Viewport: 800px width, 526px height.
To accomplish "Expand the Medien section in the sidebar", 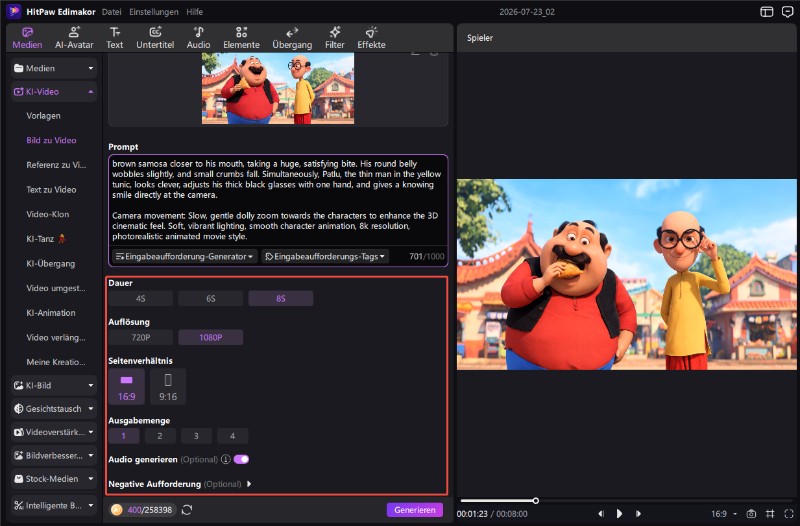I will point(54,68).
